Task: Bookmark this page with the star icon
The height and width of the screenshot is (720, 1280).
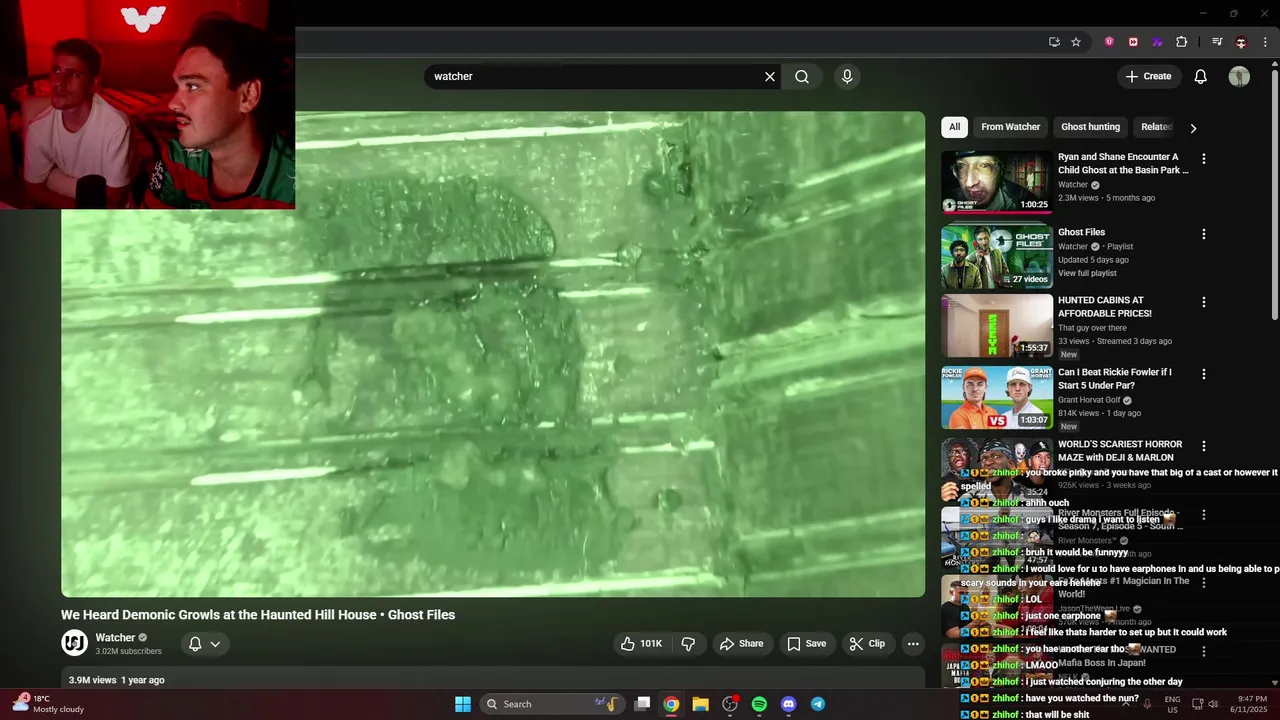Action: pos(1076,42)
